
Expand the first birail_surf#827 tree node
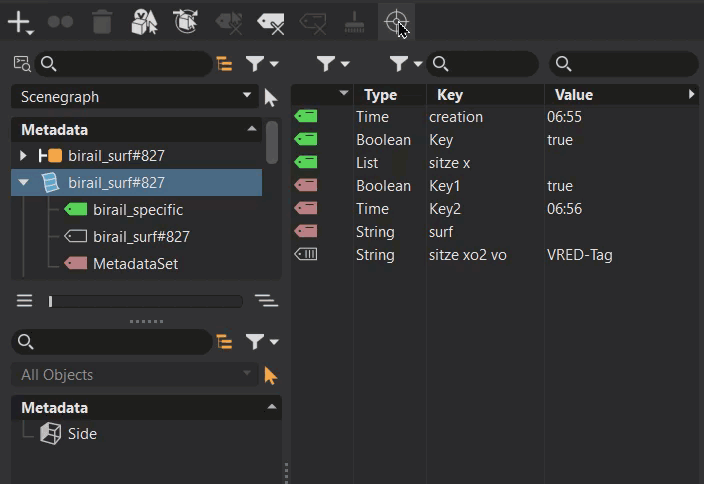coord(23,156)
